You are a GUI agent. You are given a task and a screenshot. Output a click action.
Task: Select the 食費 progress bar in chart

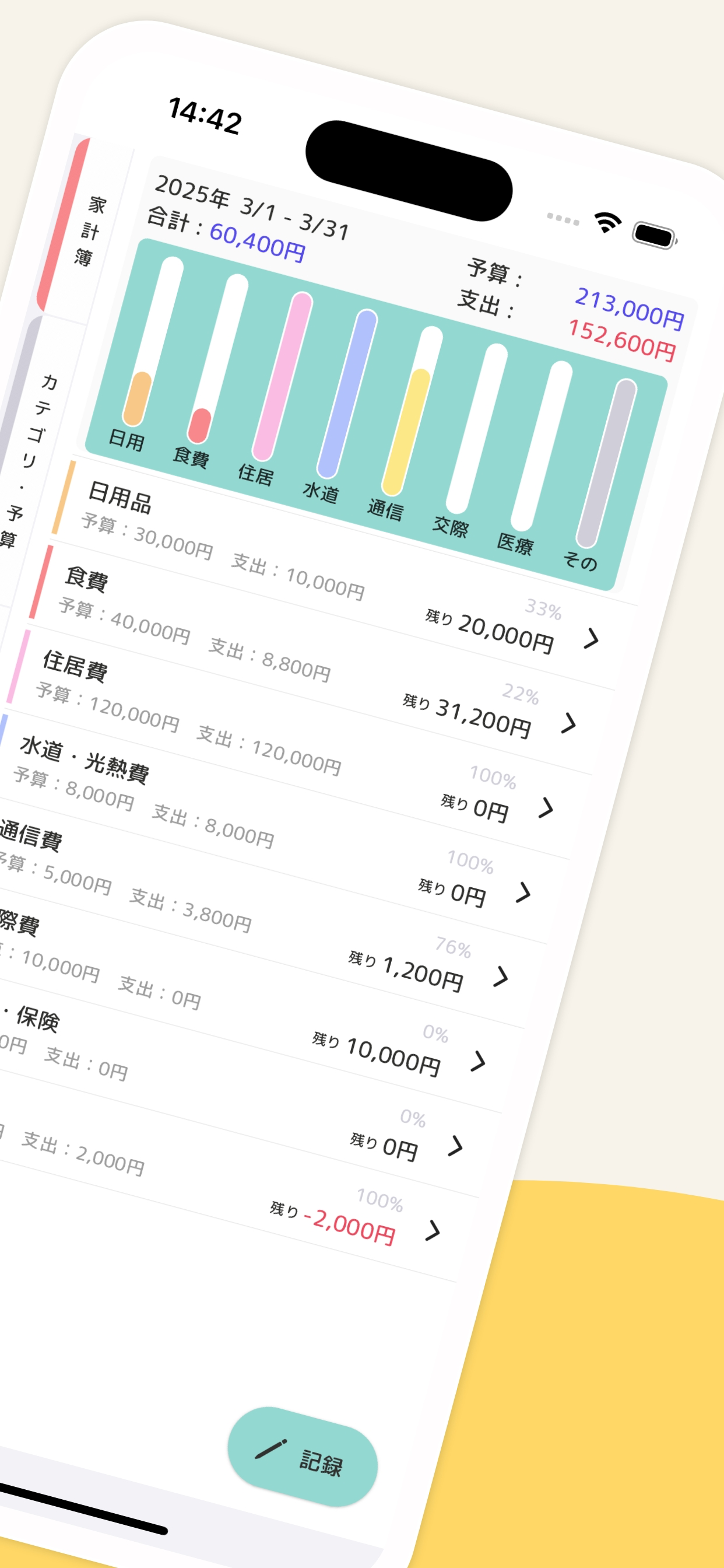pos(218,359)
